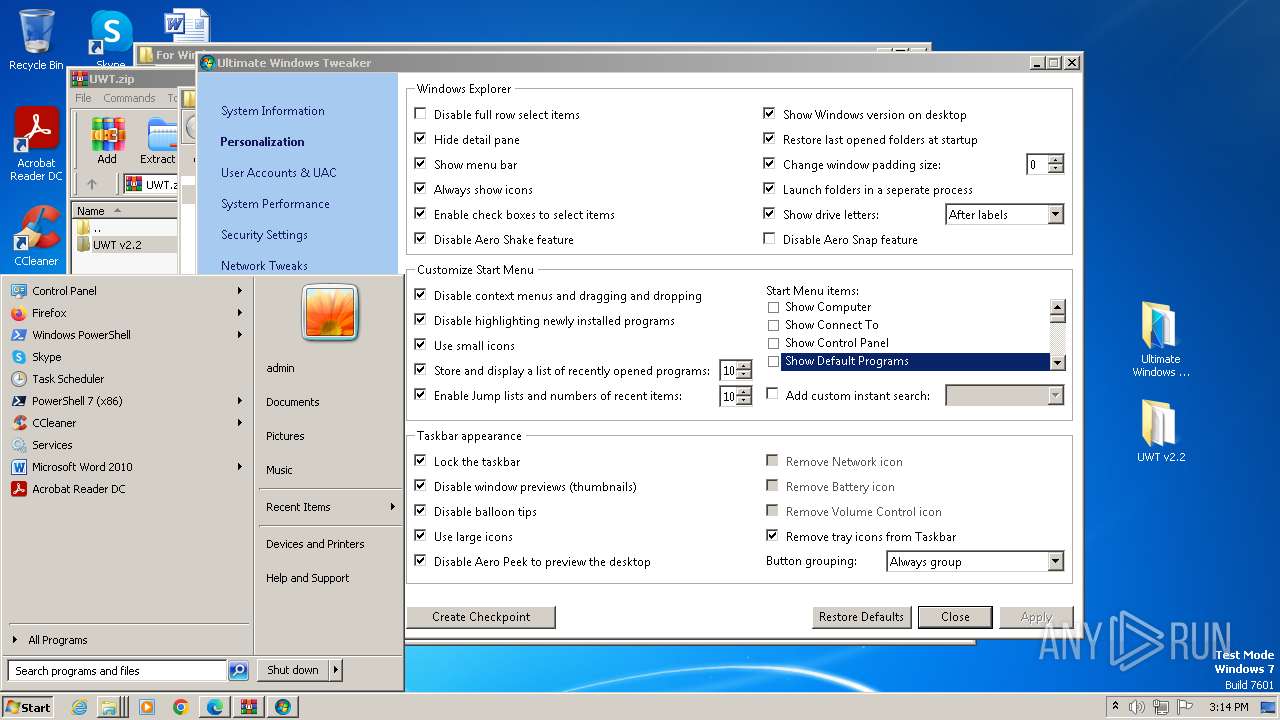Click Restore Defaults button
Image resolution: width=1280 pixels, height=720 pixels.
coord(861,617)
